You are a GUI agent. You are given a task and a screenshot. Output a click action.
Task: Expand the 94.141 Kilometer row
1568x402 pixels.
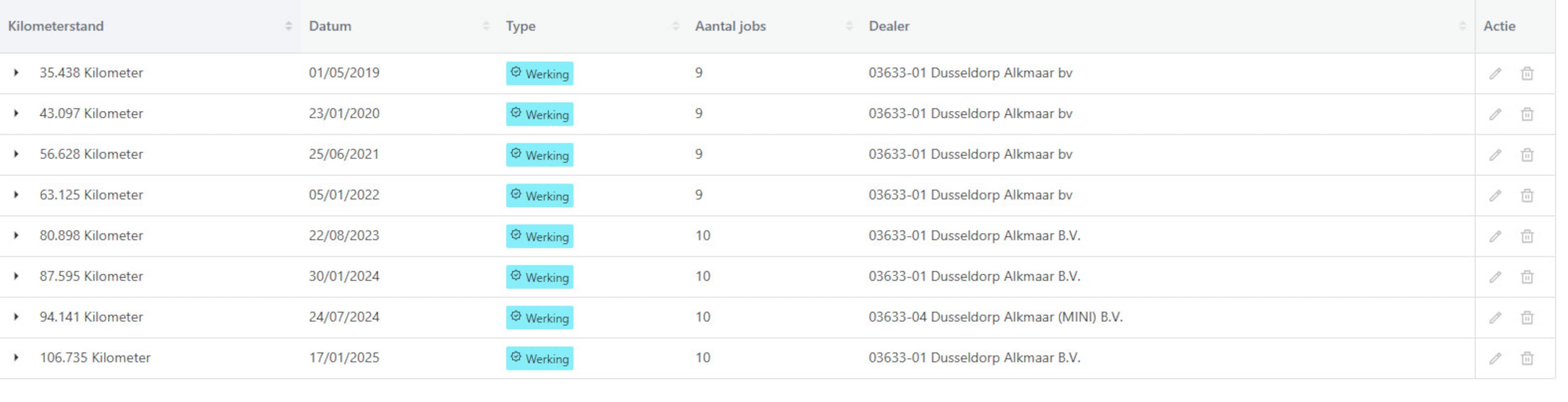[16, 317]
